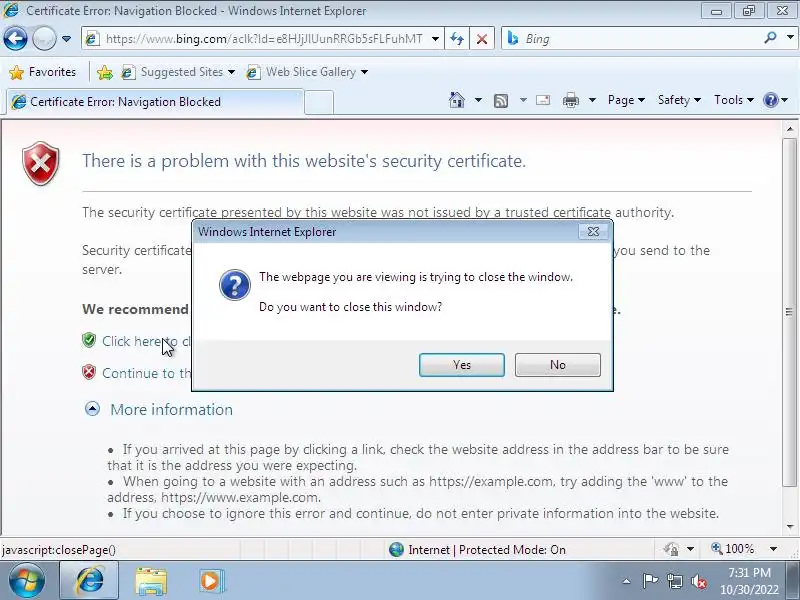Open the Web Slice Gallery link
800x600 pixels.
point(307,72)
